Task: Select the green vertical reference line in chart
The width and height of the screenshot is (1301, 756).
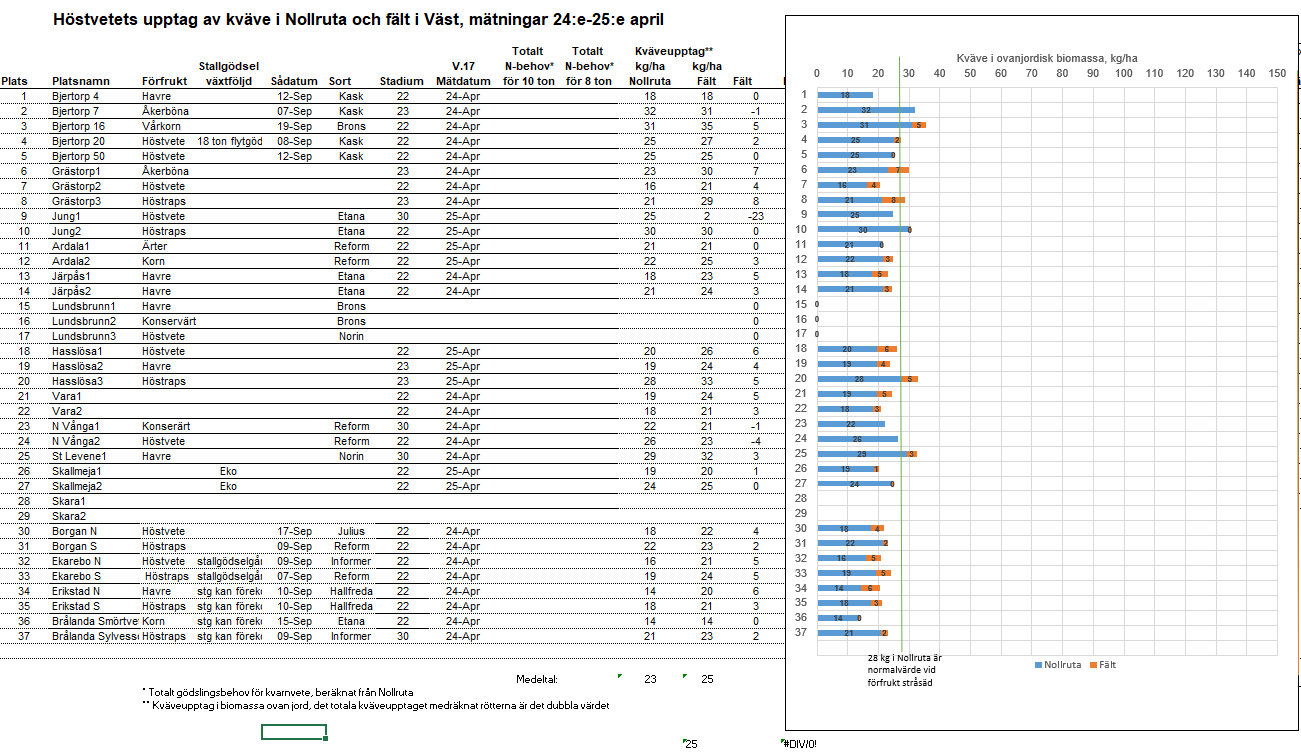Action: point(901,400)
